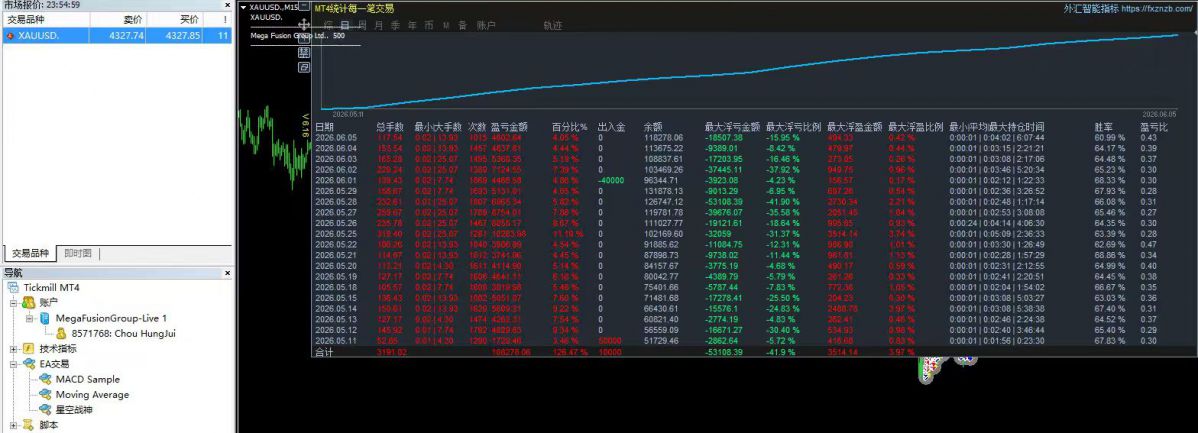Click the 账户 accounts folder icon

click(x=28, y=302)
